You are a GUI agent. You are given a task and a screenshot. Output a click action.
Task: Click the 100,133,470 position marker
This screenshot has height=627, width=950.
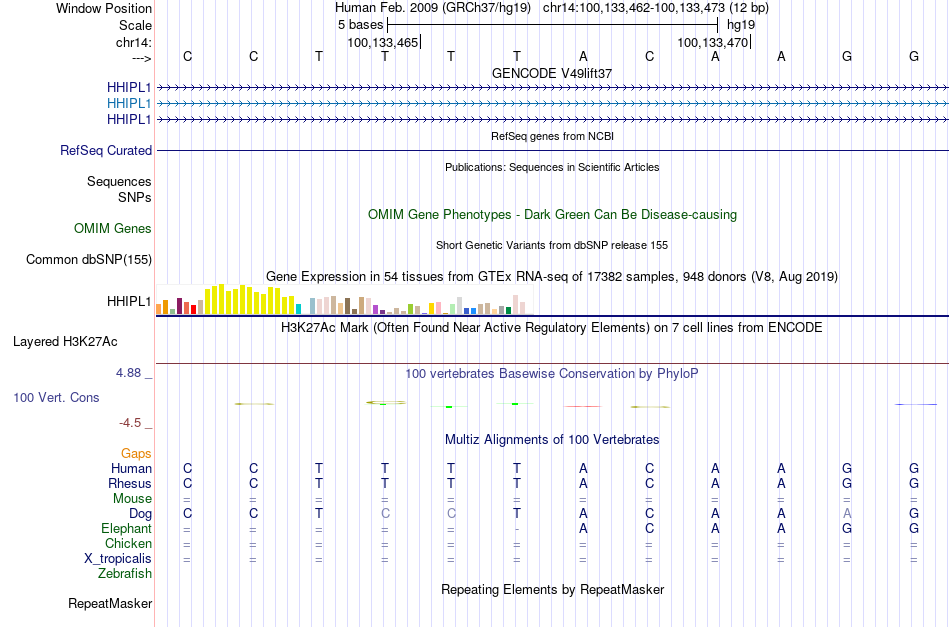point(713,42)
